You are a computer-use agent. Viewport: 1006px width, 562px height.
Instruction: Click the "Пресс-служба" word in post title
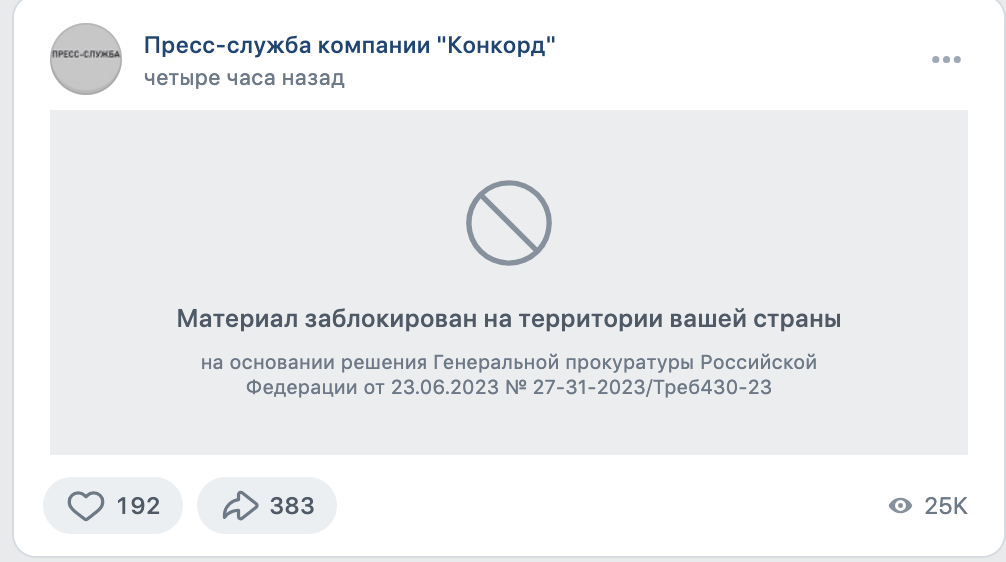[x=227, y=46]
